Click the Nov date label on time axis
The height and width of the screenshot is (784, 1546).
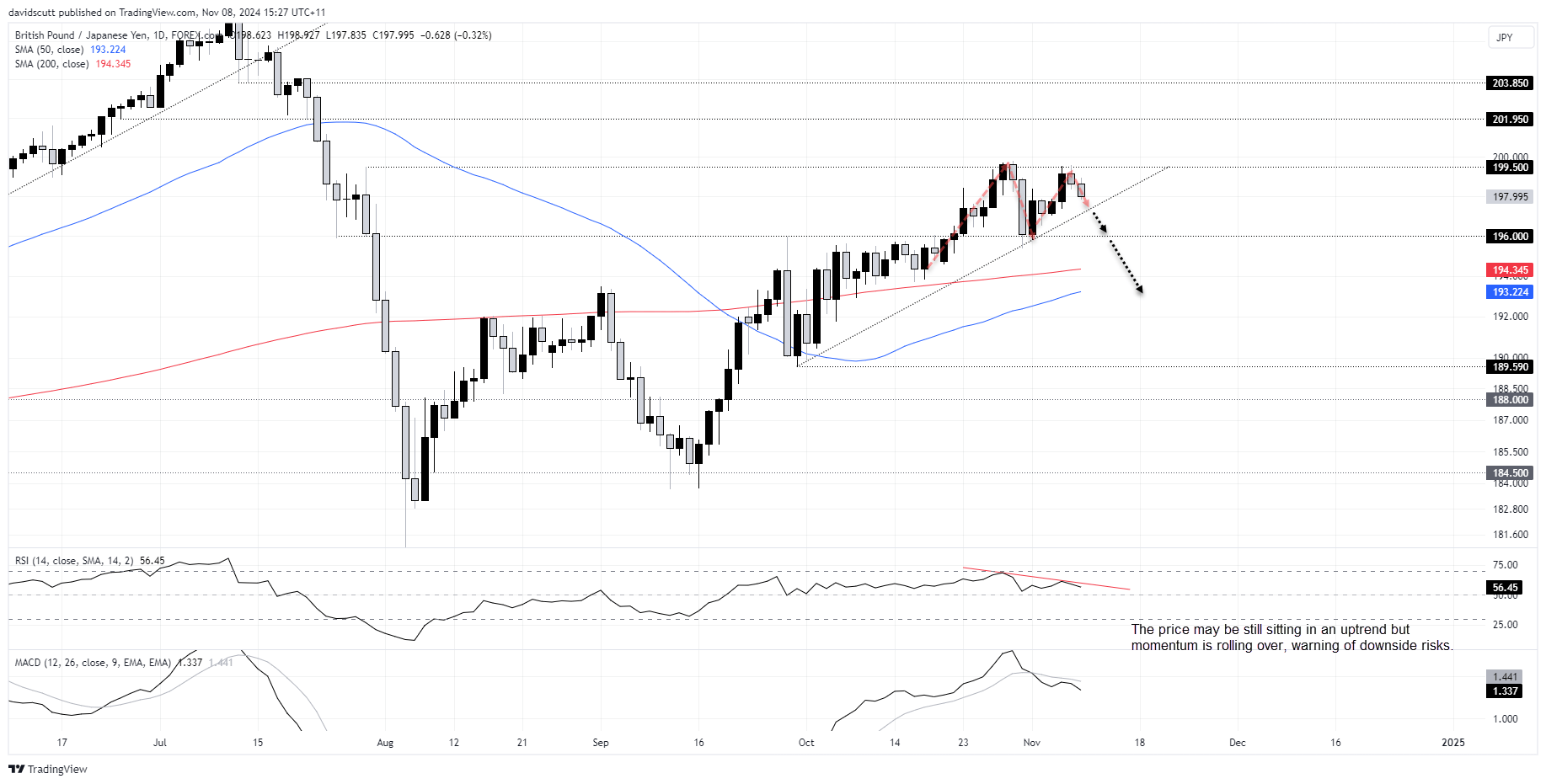pos(1032,743)
